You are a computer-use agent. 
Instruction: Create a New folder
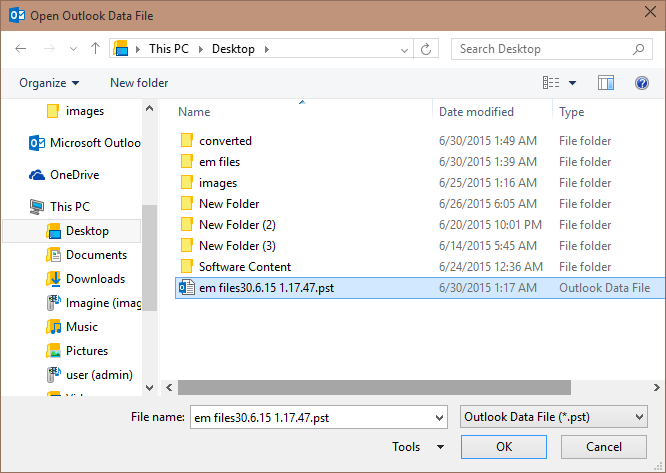pyautogui.click(x=139, y=83)
